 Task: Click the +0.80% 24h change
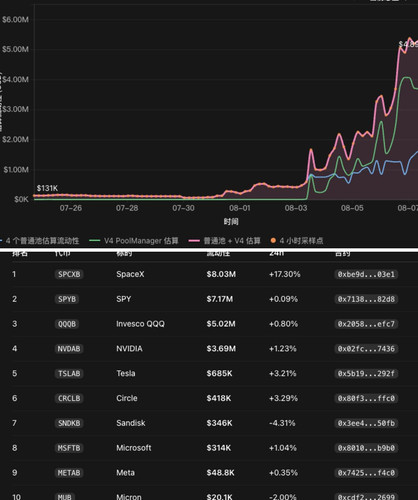coord(283,324)
